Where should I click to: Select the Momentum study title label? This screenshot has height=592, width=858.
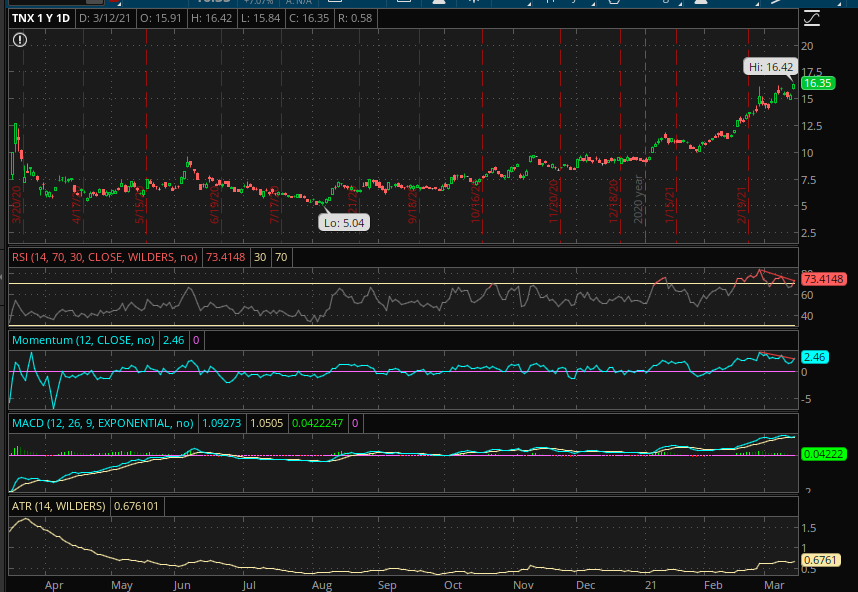(x=84, y=341)
